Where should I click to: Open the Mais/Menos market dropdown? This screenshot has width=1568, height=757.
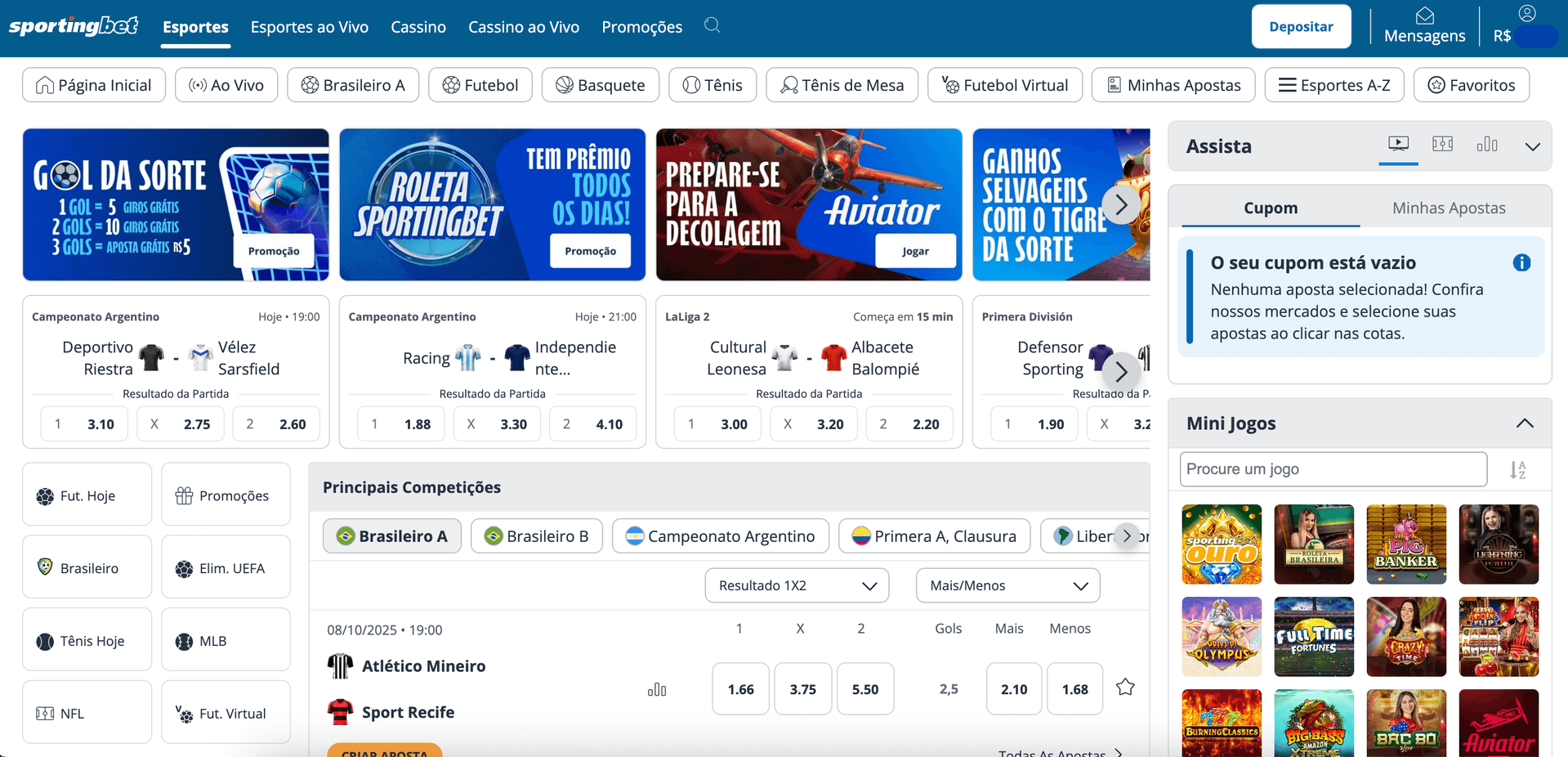click(1007, 585)
